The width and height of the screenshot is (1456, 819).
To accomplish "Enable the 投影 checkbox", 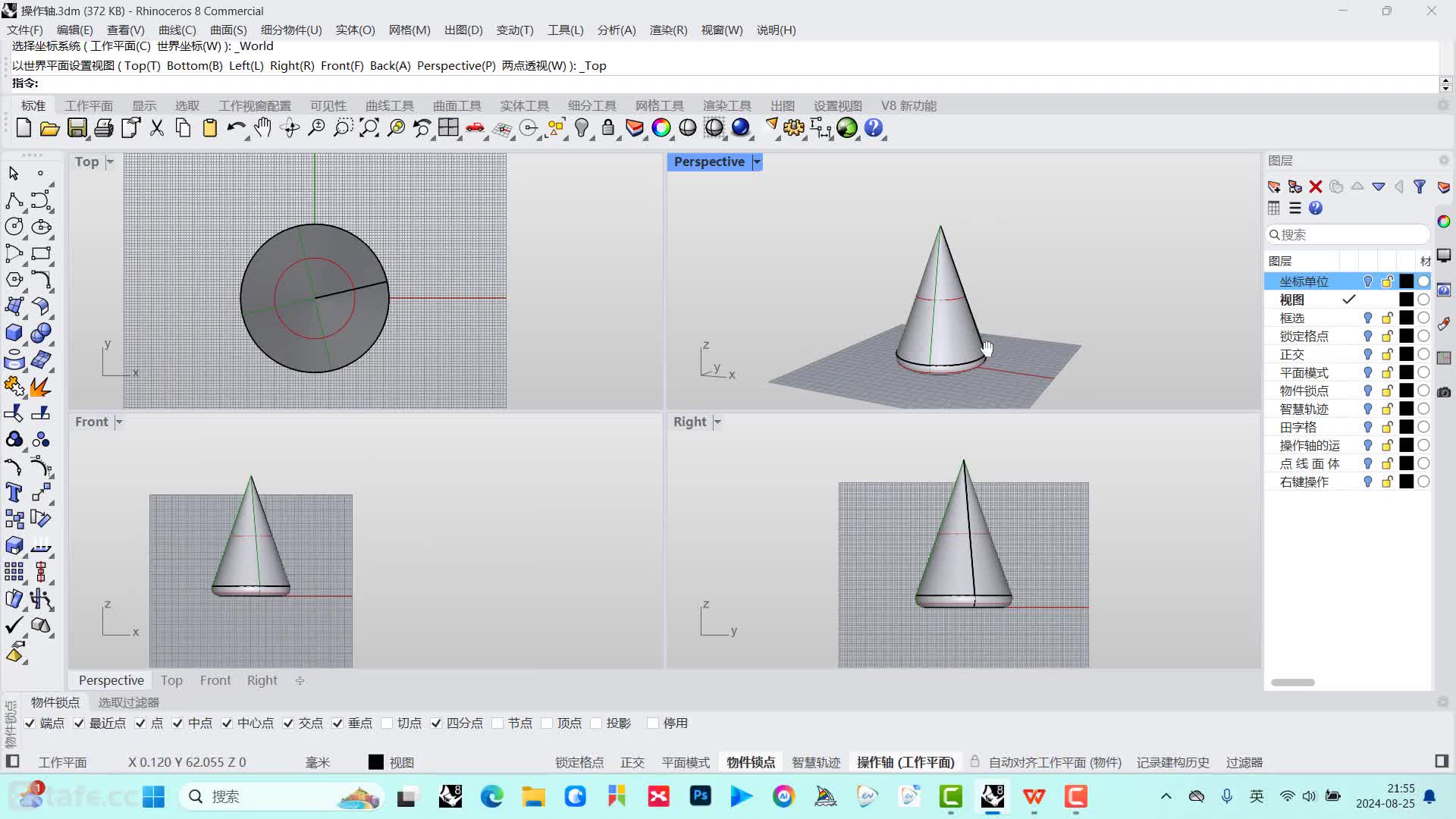I will 596,723.
